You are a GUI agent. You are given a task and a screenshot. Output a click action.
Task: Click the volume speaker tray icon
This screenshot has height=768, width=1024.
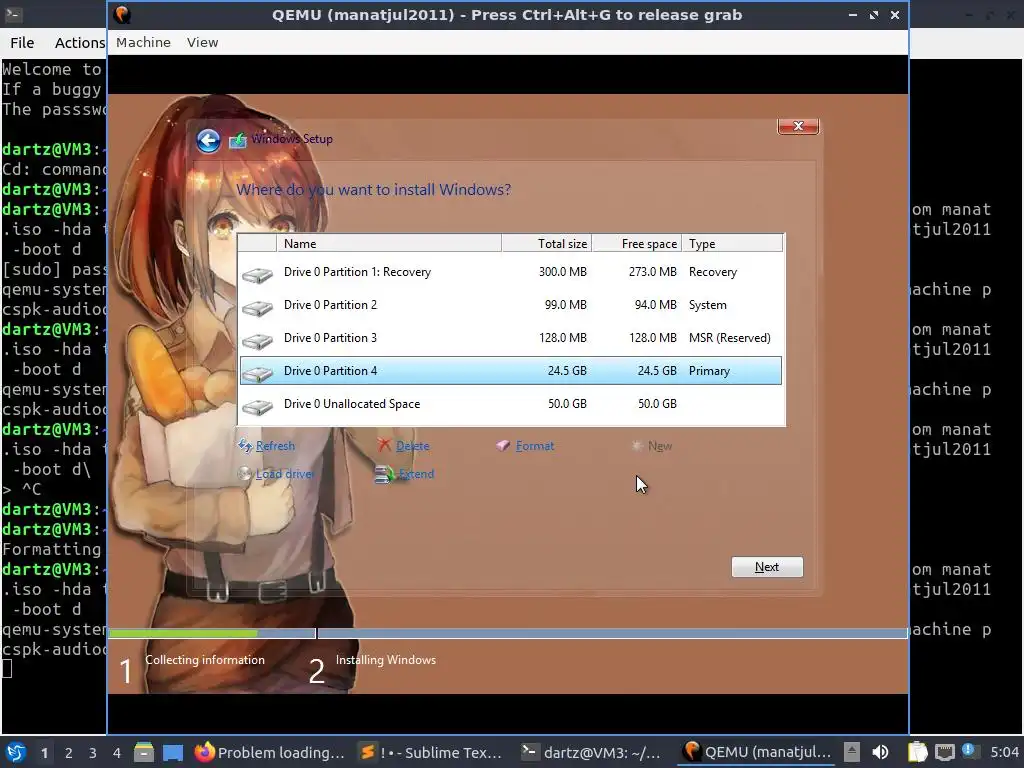coord(880,752)
